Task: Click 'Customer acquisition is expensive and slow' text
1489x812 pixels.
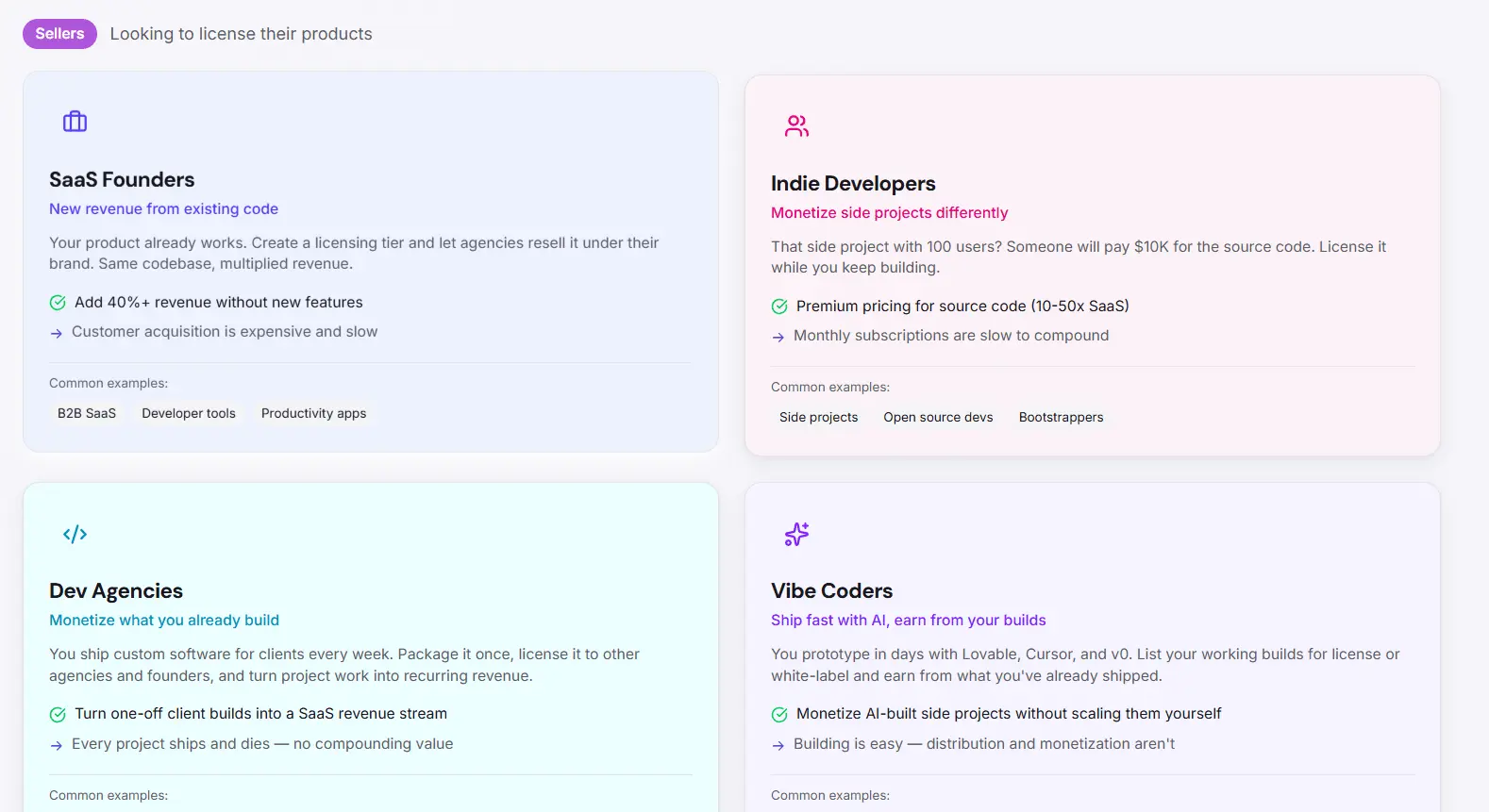Action: (x=225, y=331)
